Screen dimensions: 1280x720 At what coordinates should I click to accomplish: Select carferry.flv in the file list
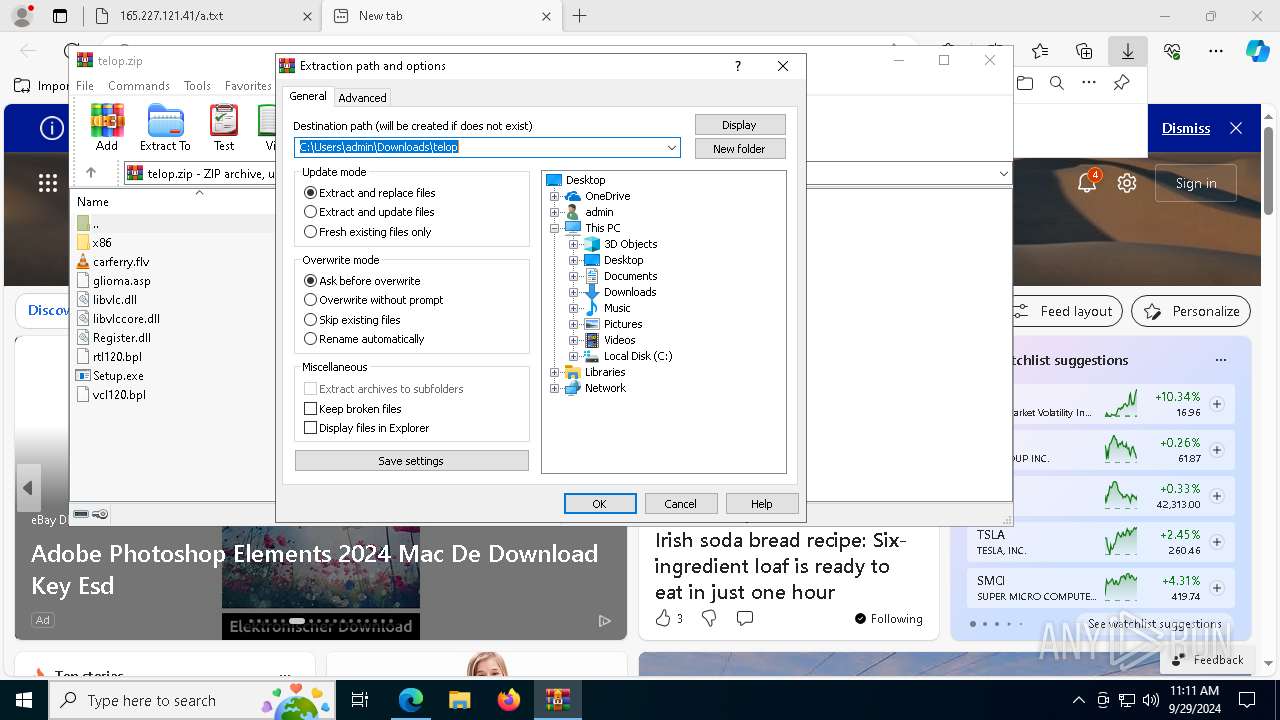[x=113, y=262]
